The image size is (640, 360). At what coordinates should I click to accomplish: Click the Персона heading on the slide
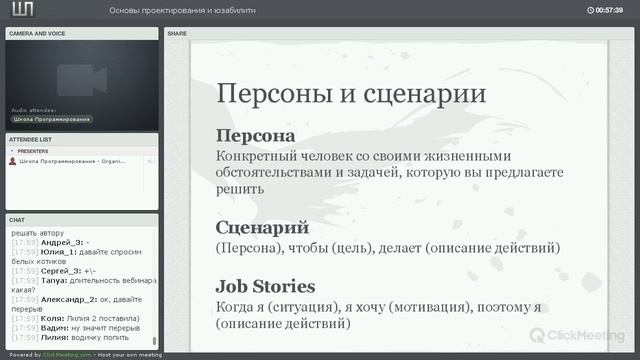click(x=255, y=136)
